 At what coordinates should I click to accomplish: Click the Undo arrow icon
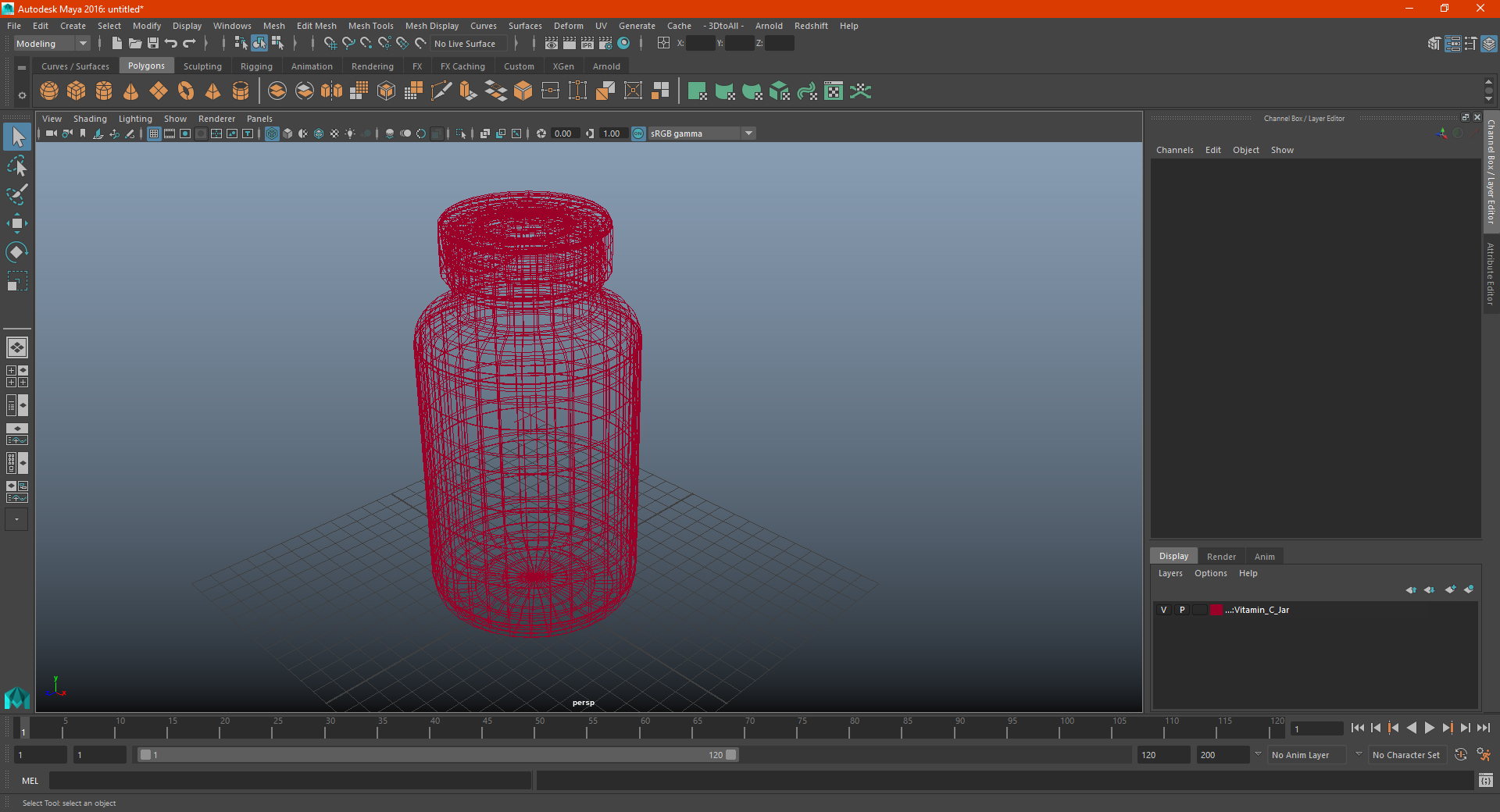click(x=171, y=43)
